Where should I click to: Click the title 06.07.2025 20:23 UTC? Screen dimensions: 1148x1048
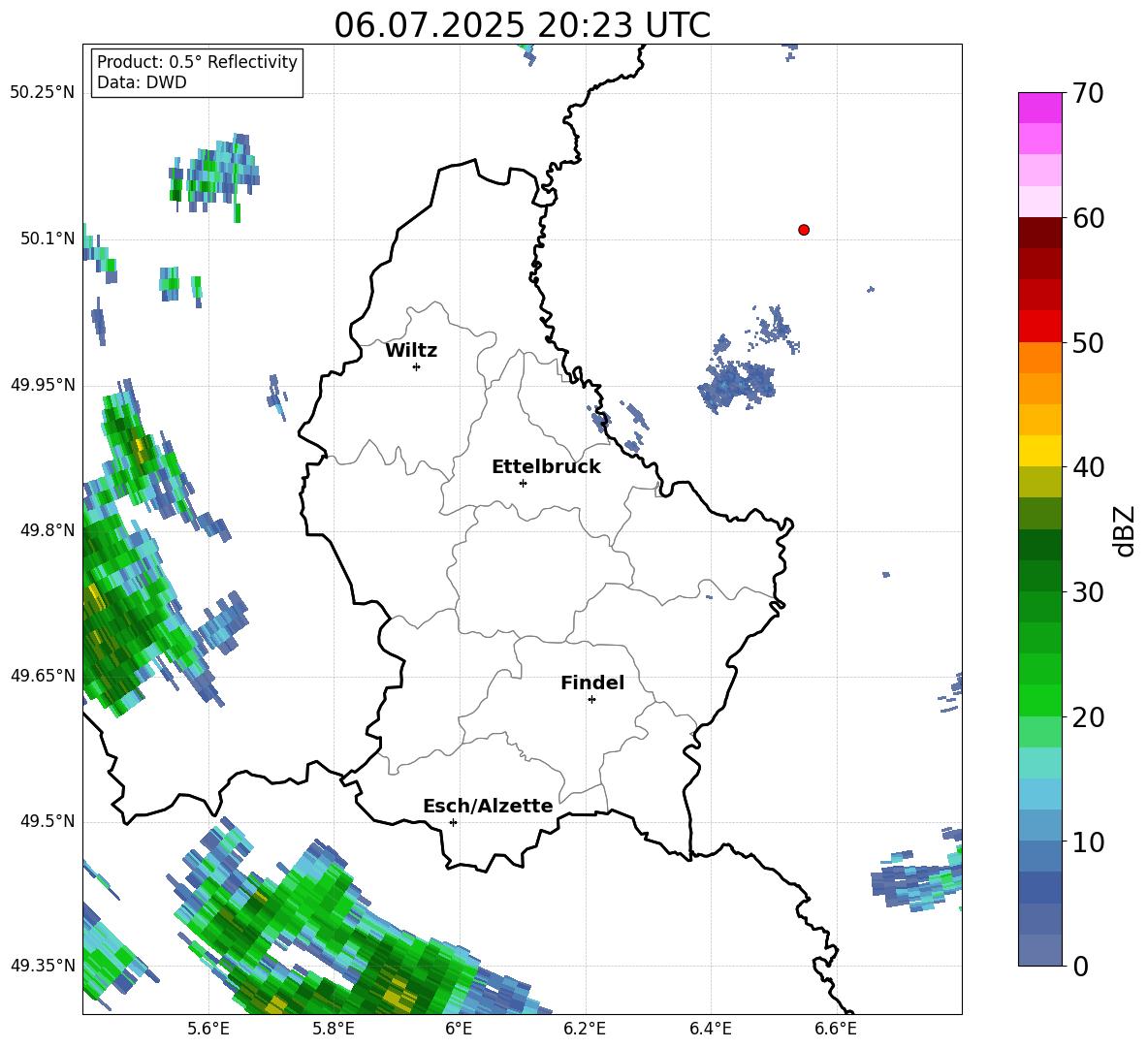[522, 25]
